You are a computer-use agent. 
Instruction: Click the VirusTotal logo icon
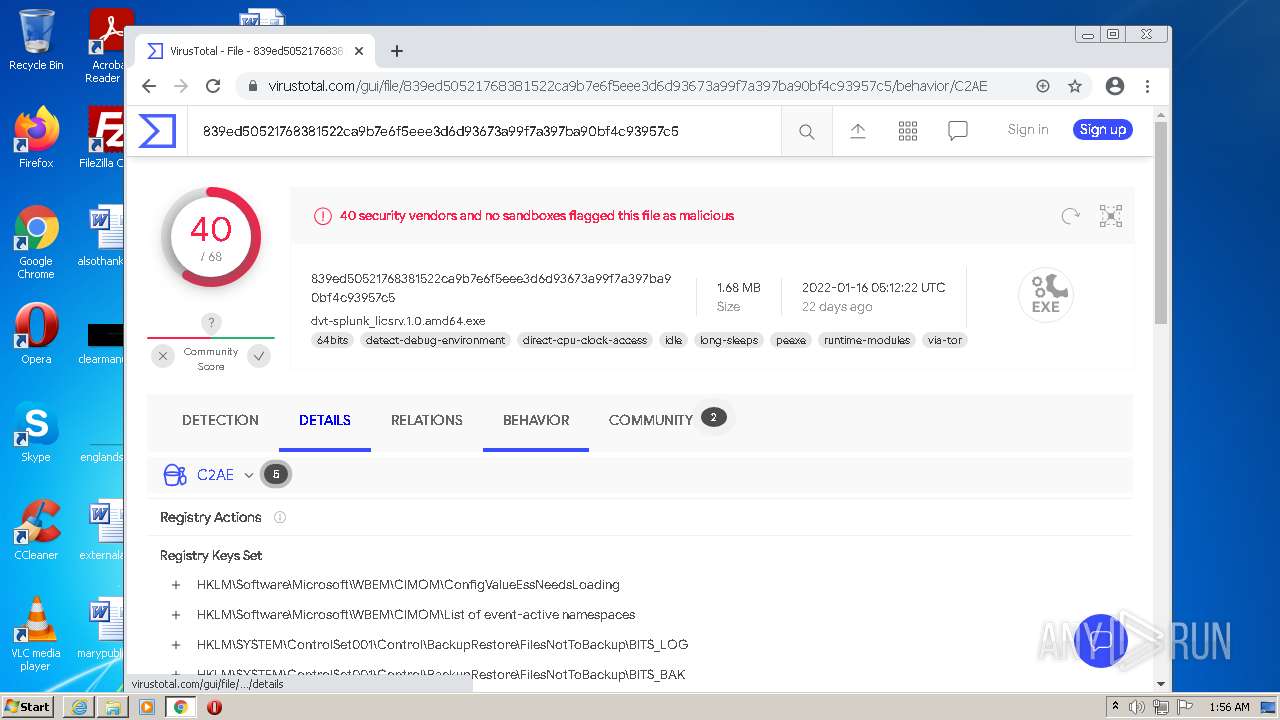point(157,131)
